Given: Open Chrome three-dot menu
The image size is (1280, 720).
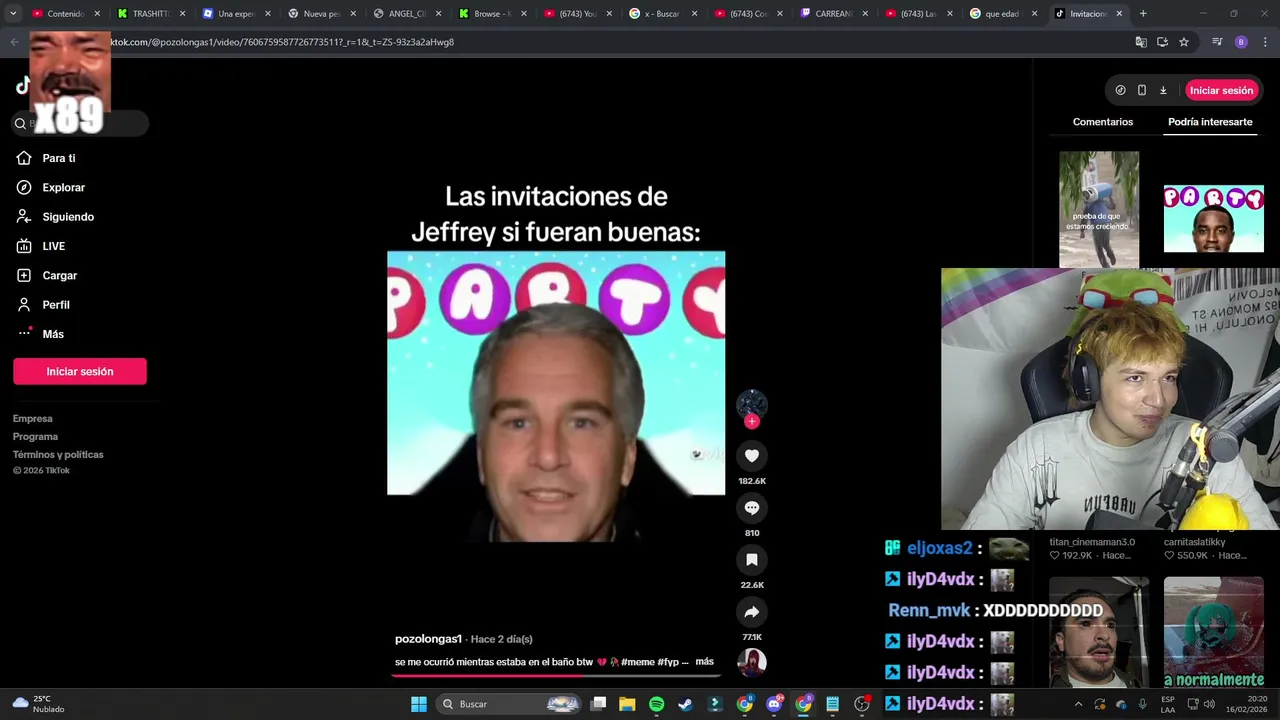Looking at the screenshot, I should point(1265,42).
